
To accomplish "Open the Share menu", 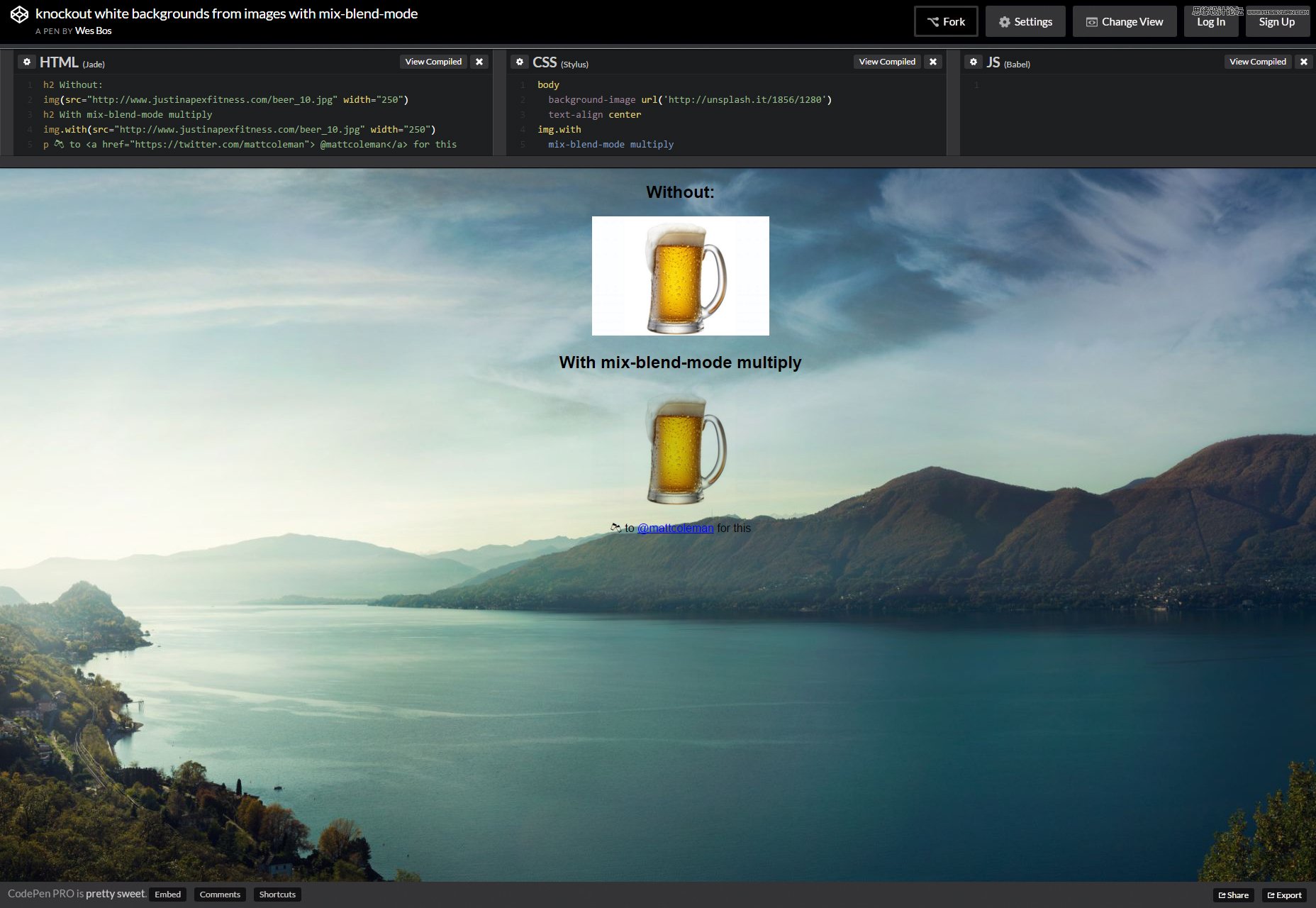I will pos(1234,895).
